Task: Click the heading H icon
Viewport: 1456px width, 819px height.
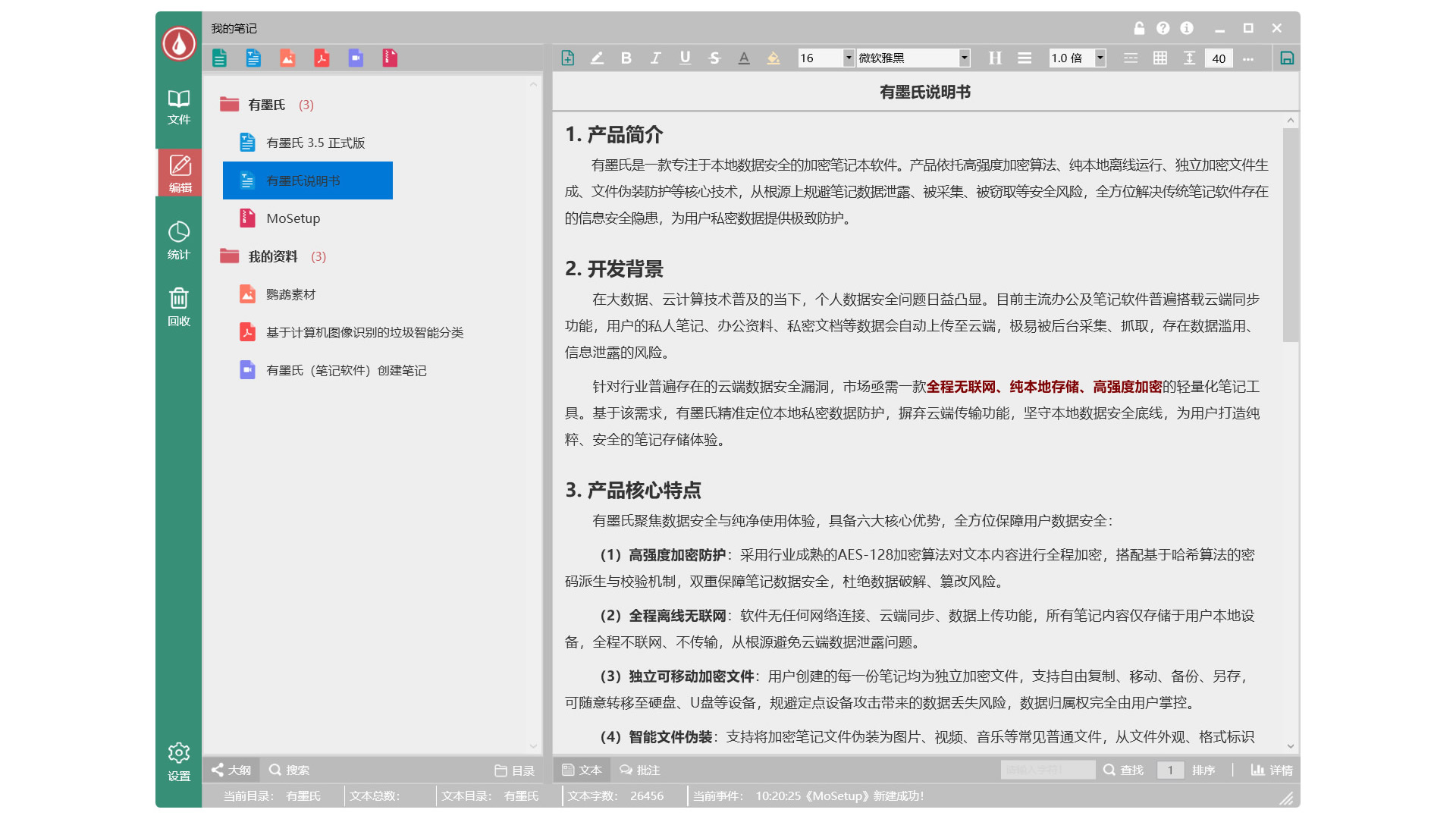Action: [995, 58]
